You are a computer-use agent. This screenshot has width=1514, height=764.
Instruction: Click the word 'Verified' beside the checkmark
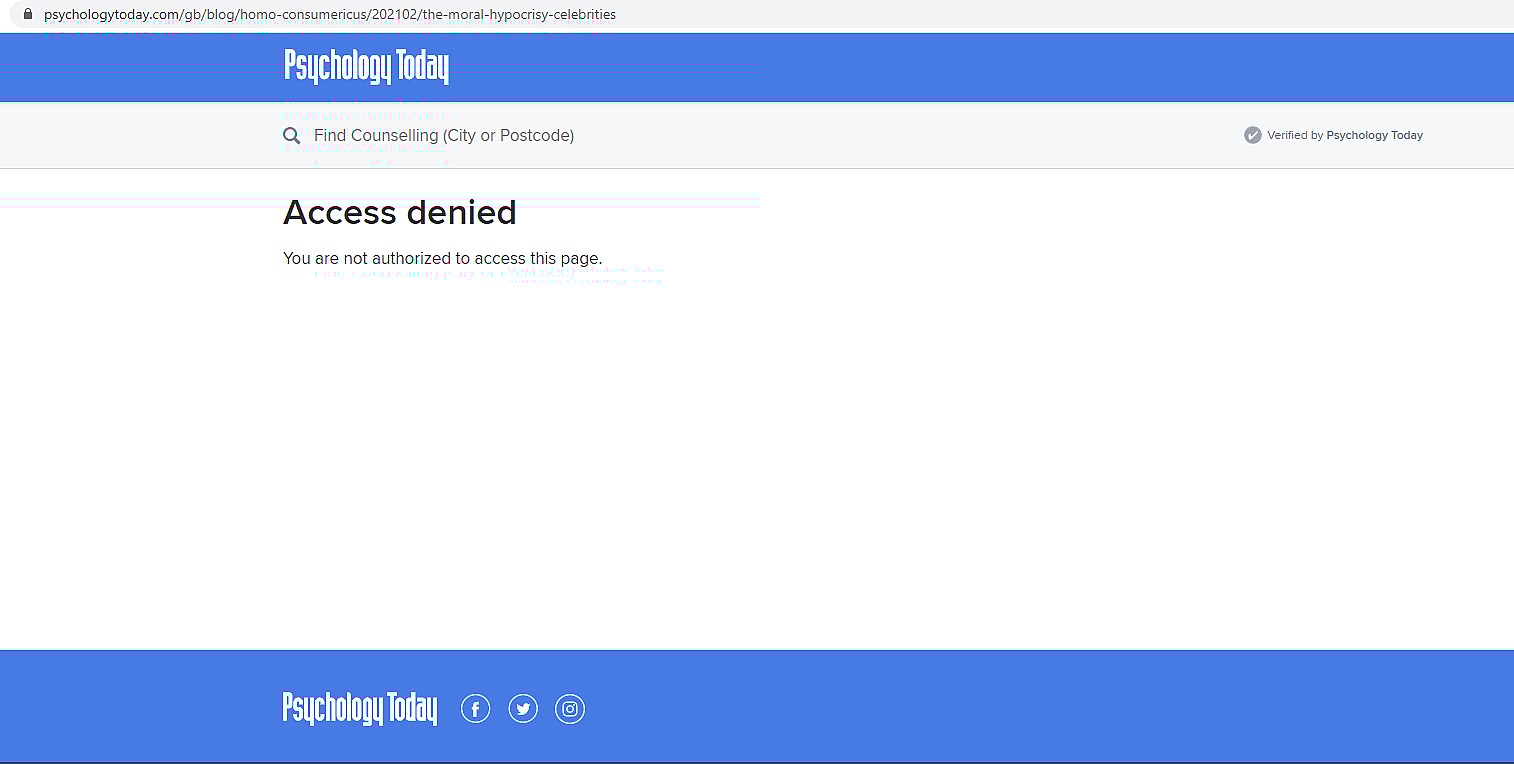point(1288,136)
